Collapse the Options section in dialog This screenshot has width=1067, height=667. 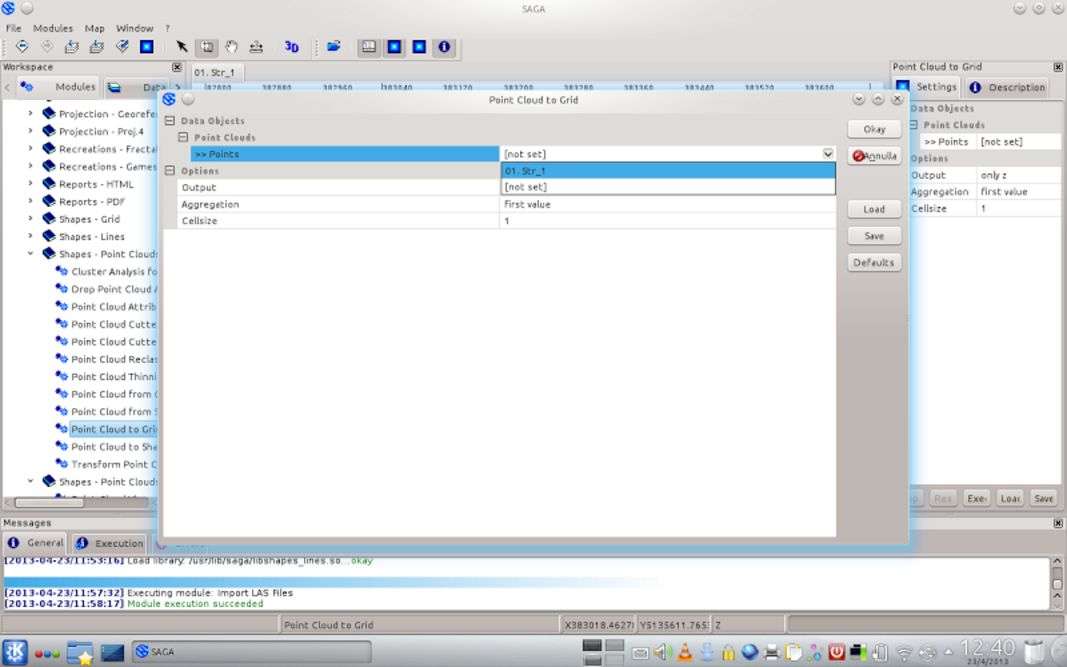coord(170,171)
